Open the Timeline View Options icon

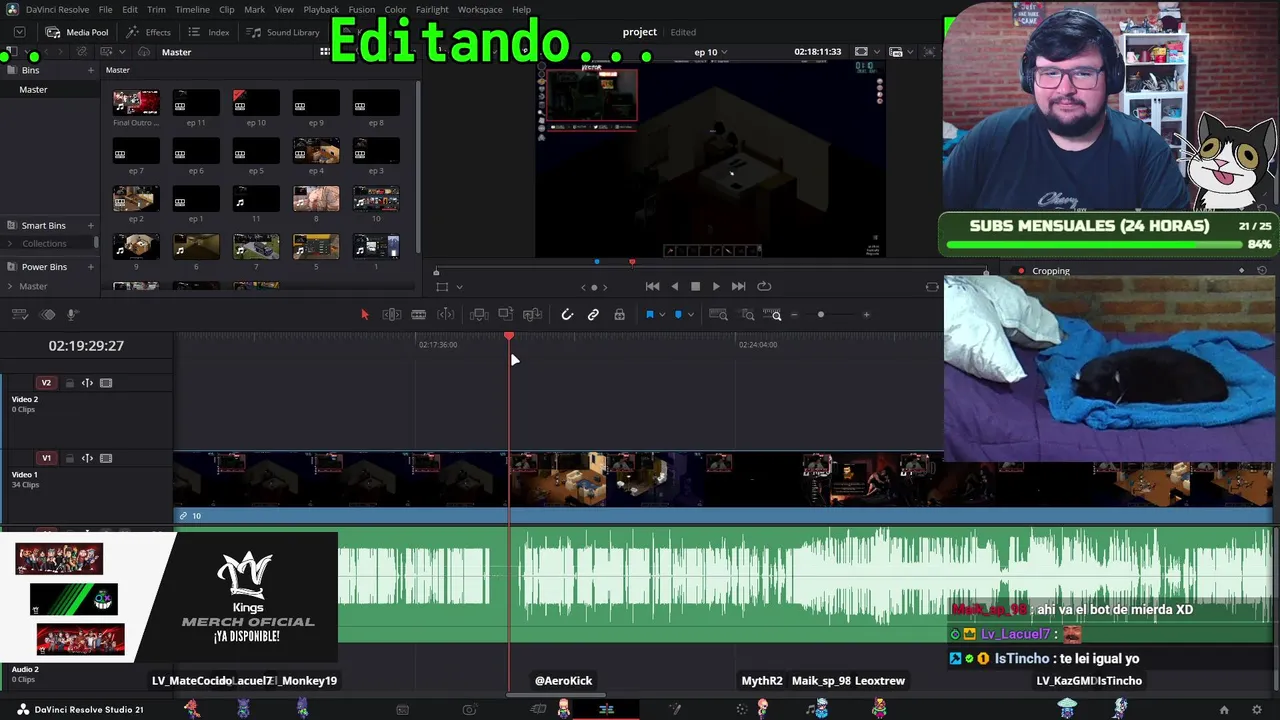19,315
